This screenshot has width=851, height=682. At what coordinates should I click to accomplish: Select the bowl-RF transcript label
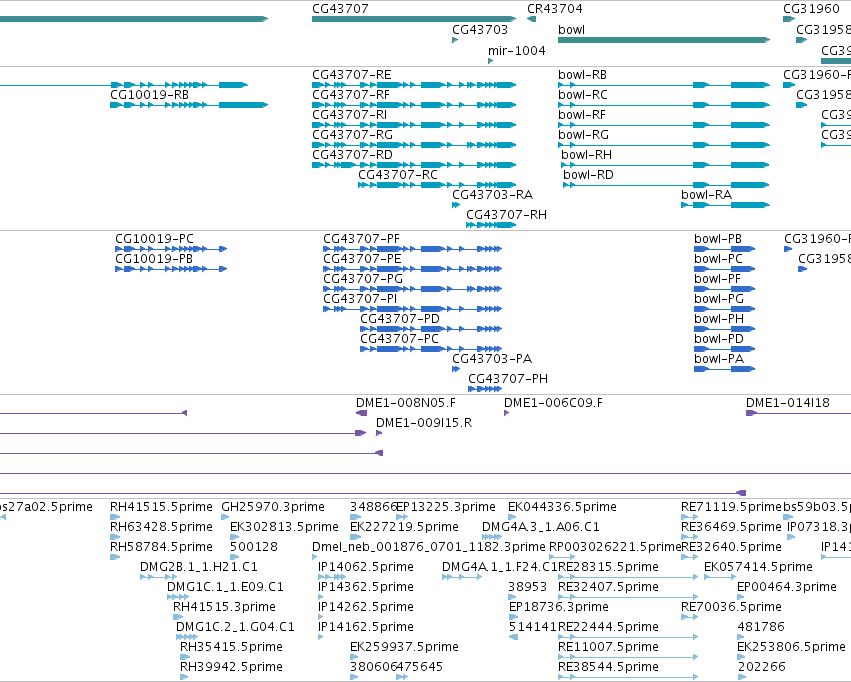point(582,115)
